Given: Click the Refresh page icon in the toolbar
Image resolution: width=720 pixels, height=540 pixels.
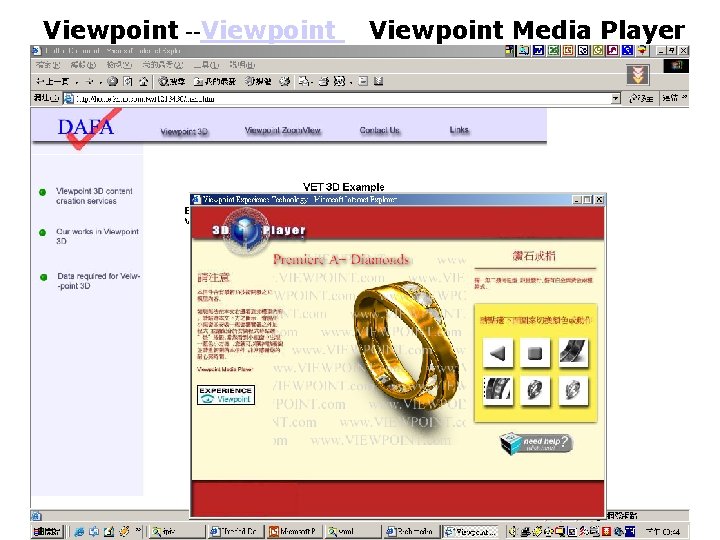Looking at the screenshot, I should [128, 82].
